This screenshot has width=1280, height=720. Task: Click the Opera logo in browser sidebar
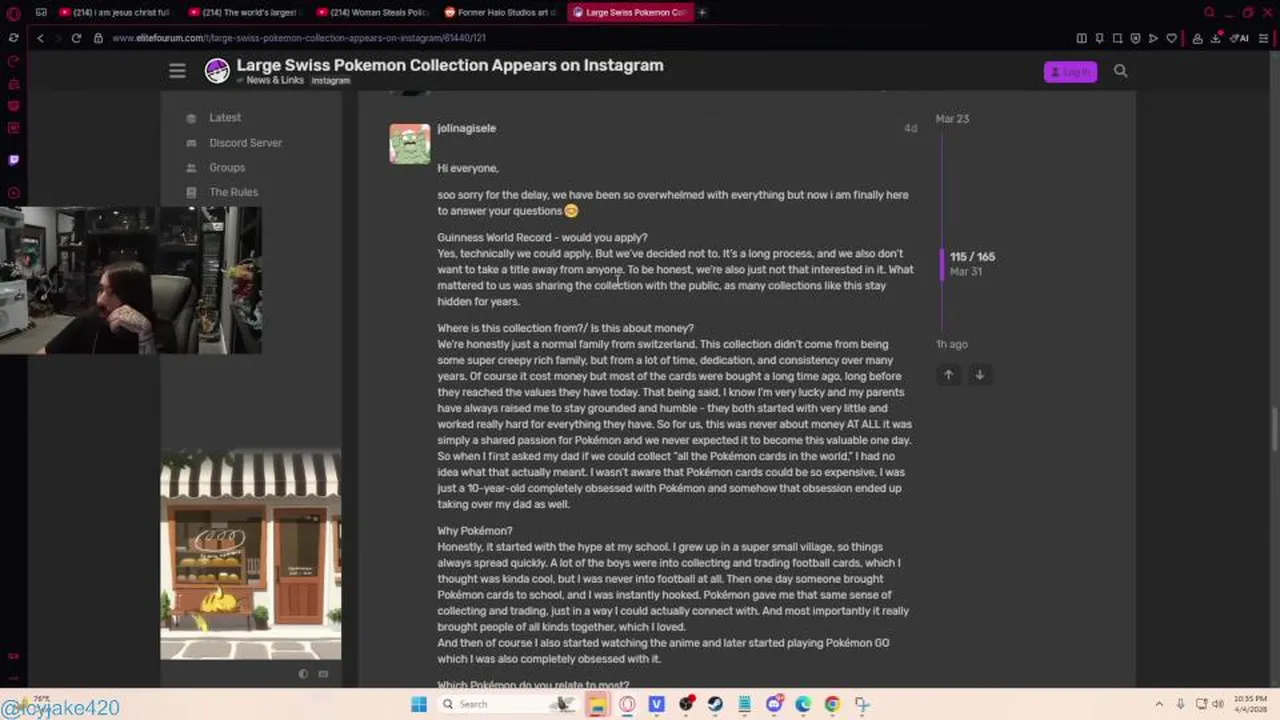[x=13, y=13]
